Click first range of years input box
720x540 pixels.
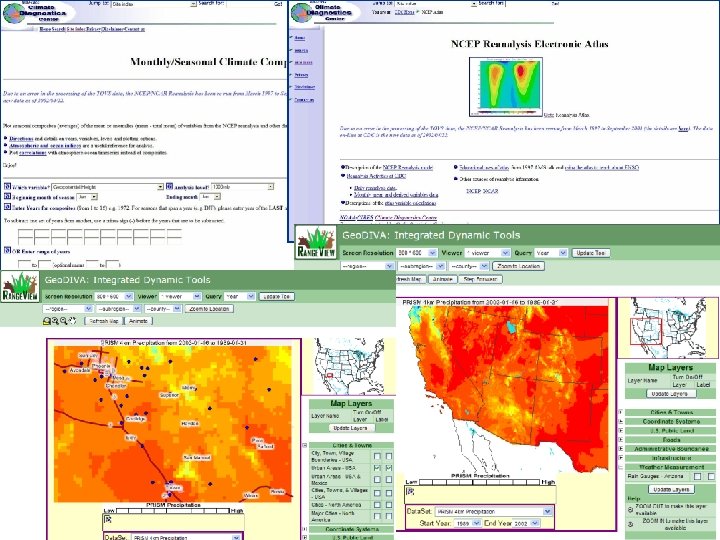tap(24, 264)
